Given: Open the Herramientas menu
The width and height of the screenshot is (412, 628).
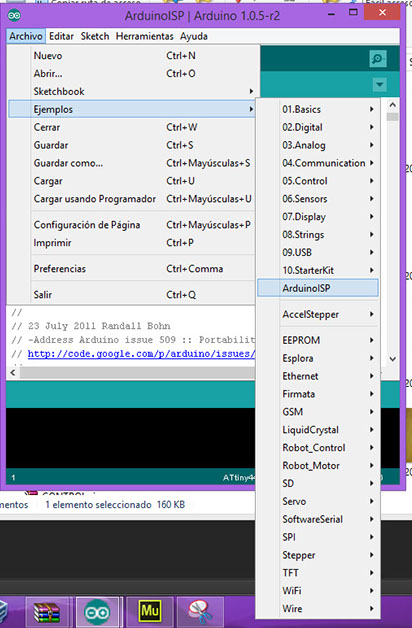Looking at the screenshot, I should click(145, 36).
